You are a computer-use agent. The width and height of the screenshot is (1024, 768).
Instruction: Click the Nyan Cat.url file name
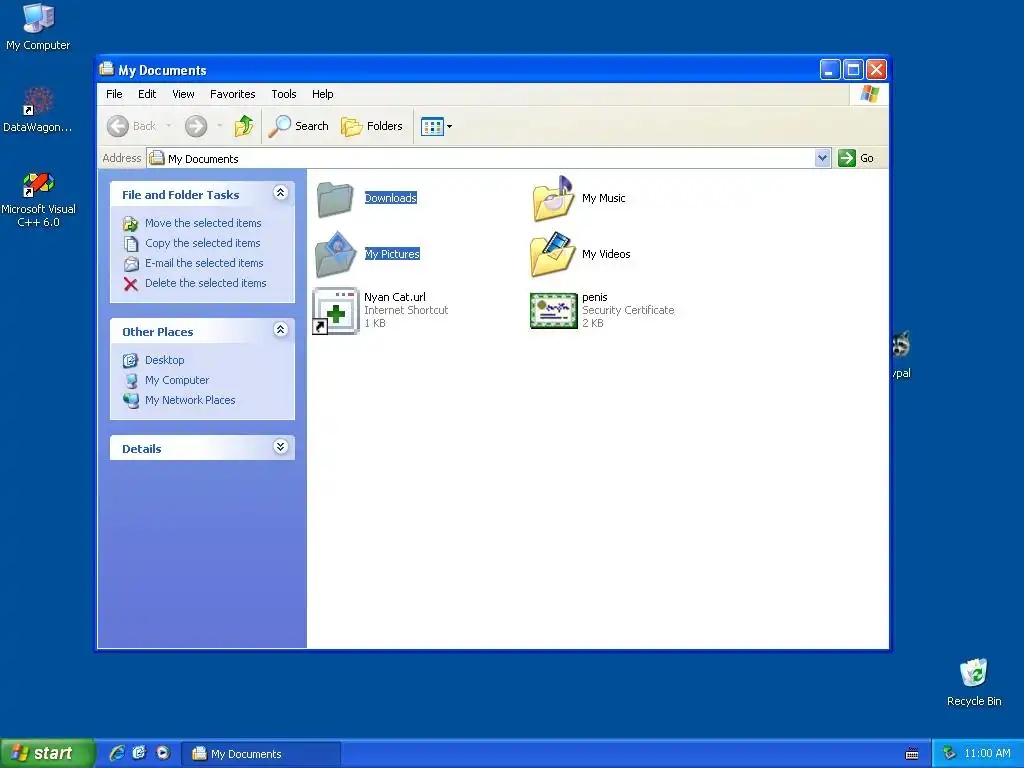click(394, 297)
